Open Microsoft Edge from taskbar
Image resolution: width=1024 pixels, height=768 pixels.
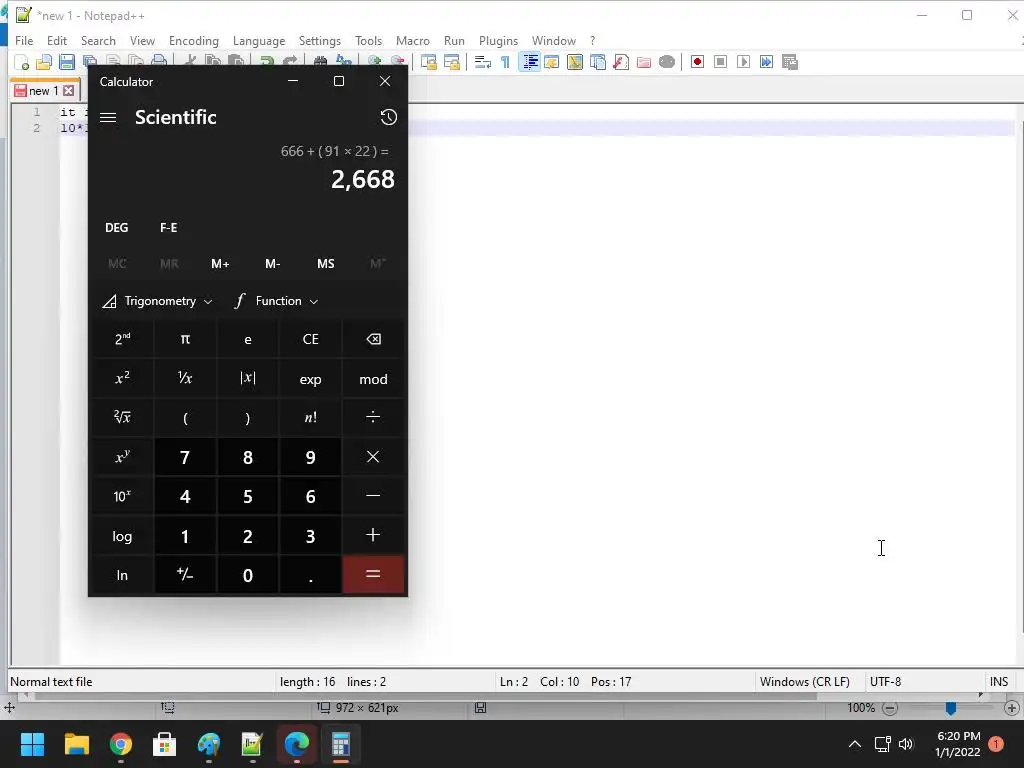[296, 744]
